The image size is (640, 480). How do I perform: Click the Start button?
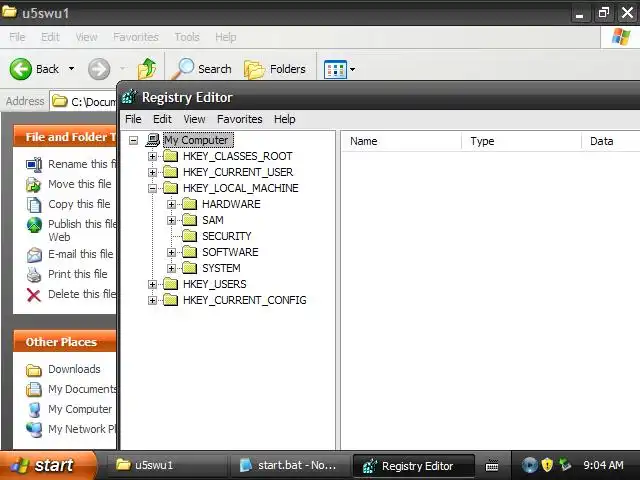(x=48, y=465)
